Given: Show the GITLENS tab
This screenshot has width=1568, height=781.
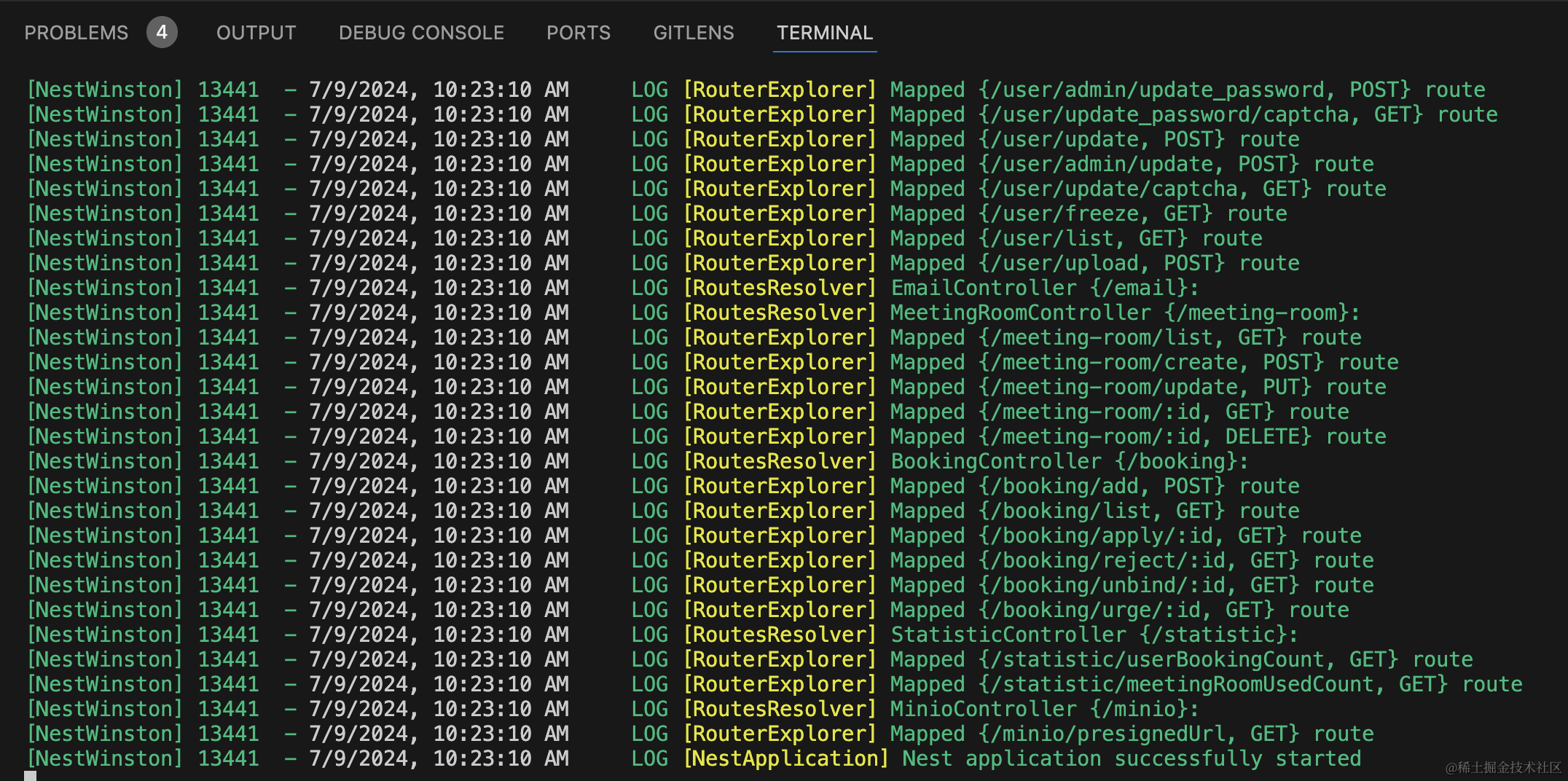Looking at the screenshot, I should point(693,33).
